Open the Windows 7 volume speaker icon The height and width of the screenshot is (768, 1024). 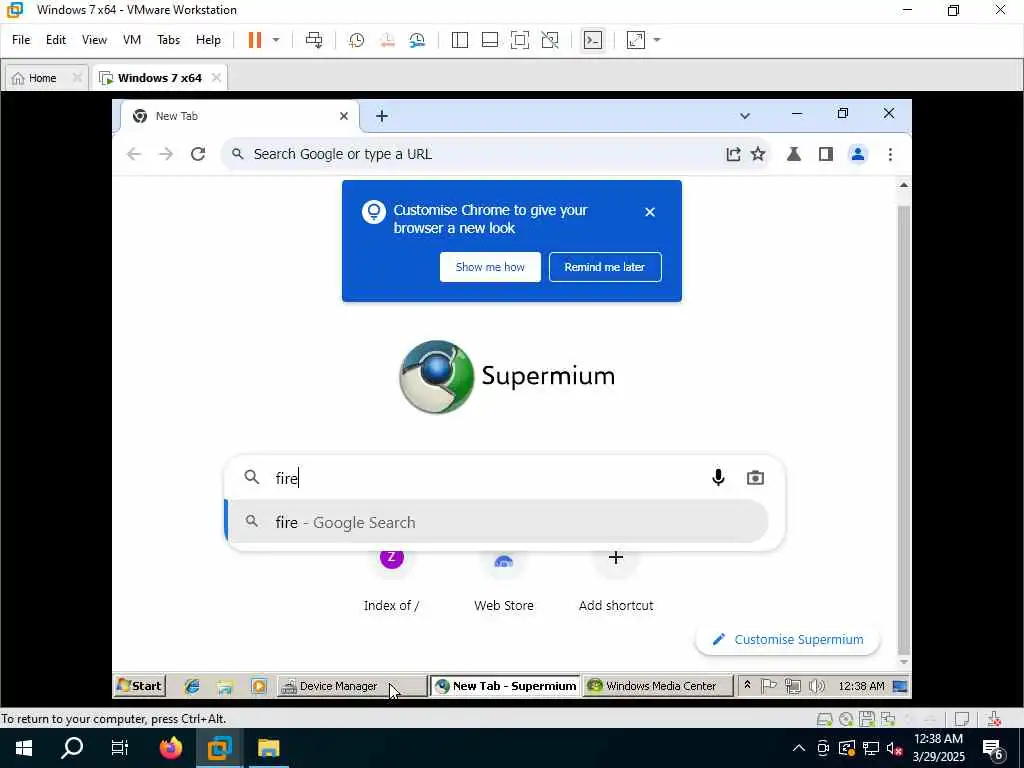coord(816,686)
